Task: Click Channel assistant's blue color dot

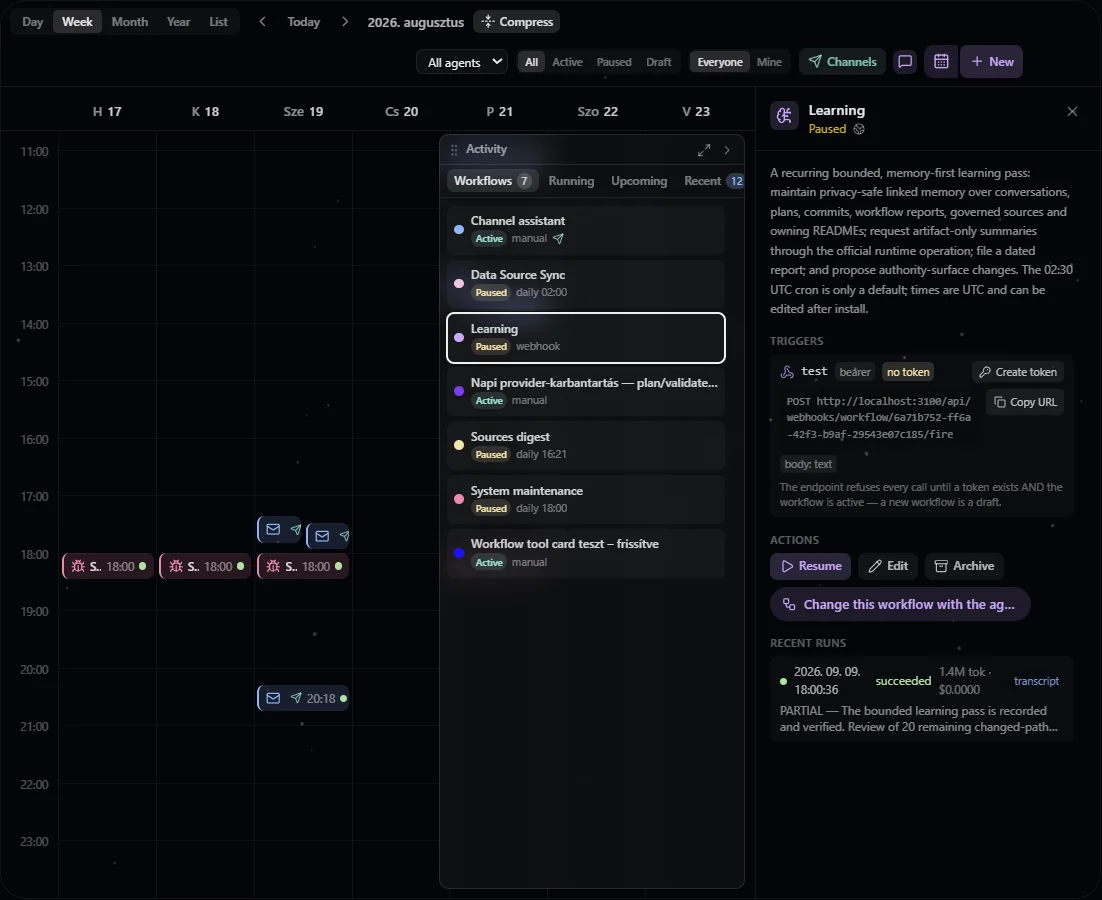Action: pyautogui.click(x=459, y=230)
